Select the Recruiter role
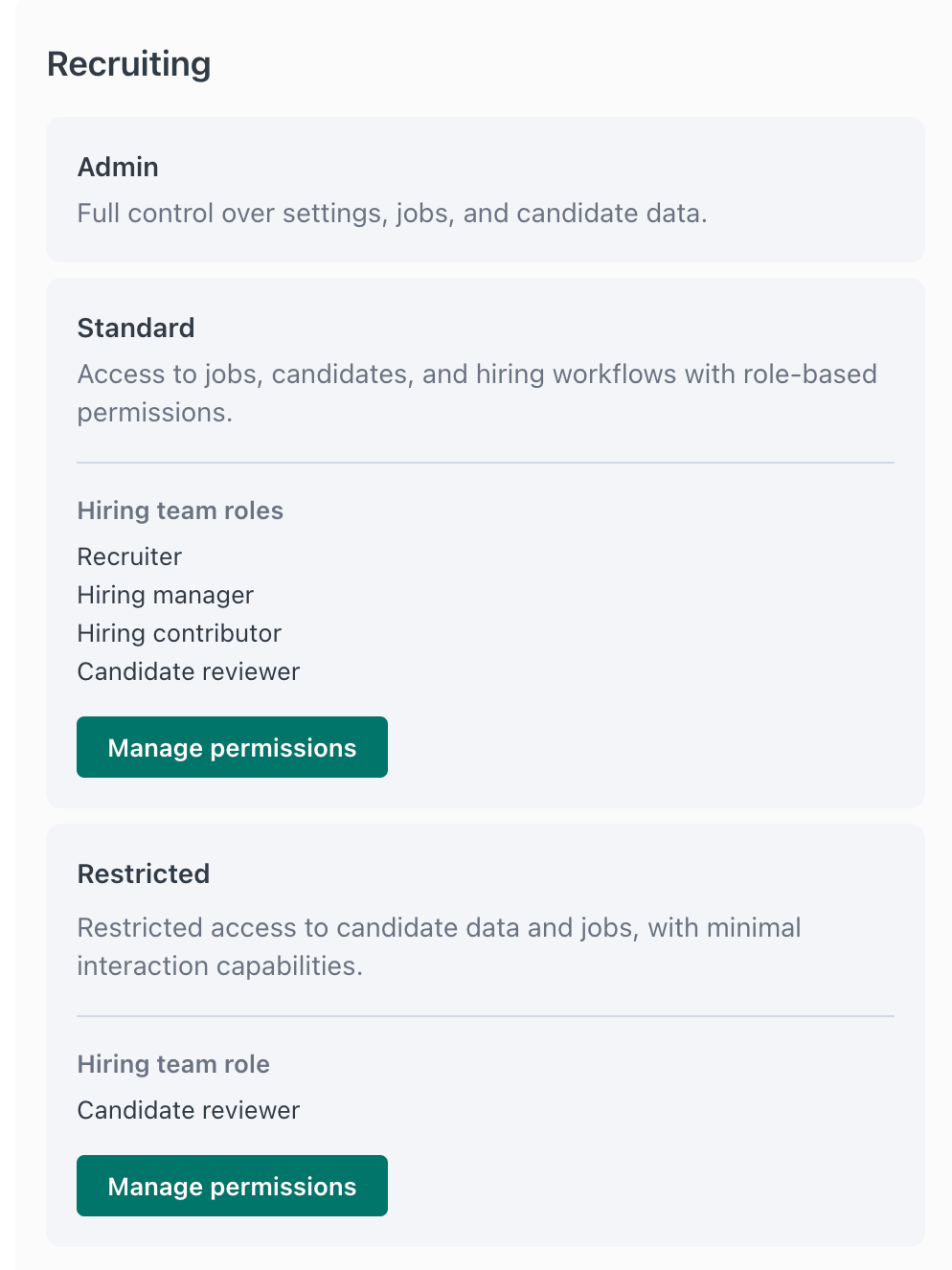Screen dimensions: 952x1270 [x=129, y=556]
